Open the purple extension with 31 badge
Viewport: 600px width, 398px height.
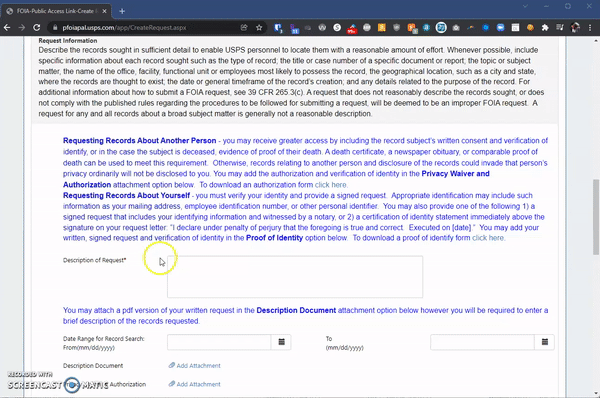pyautogui.click(x=294, y=28)
